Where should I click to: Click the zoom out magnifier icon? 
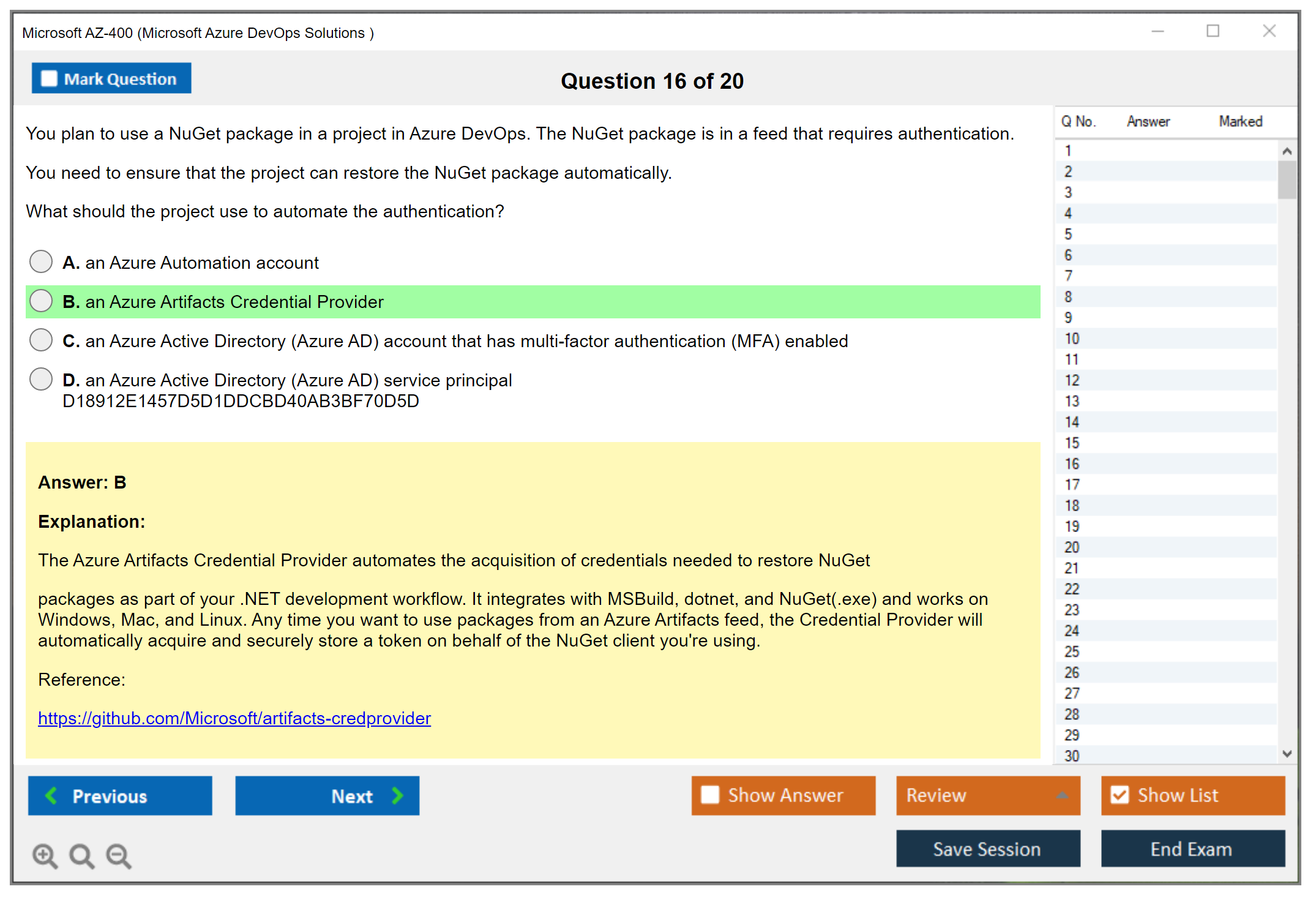(x=118, y=855)
